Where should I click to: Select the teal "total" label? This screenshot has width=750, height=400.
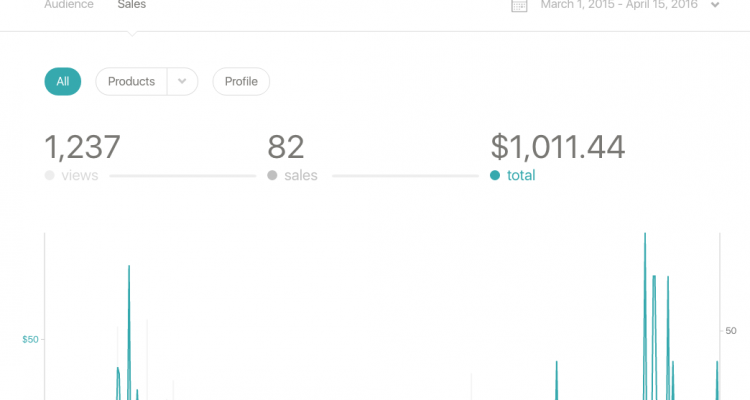click(520, 176)
